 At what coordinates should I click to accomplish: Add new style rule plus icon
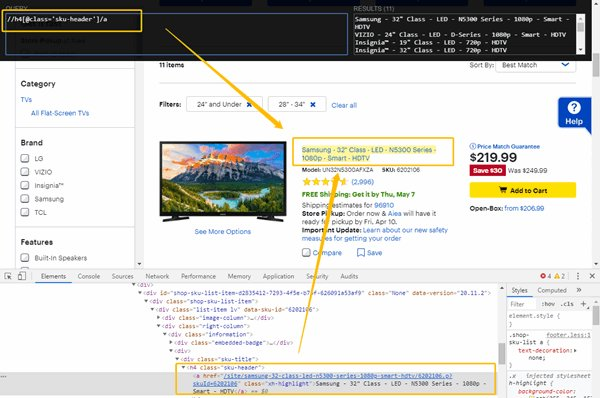[584, 304]
